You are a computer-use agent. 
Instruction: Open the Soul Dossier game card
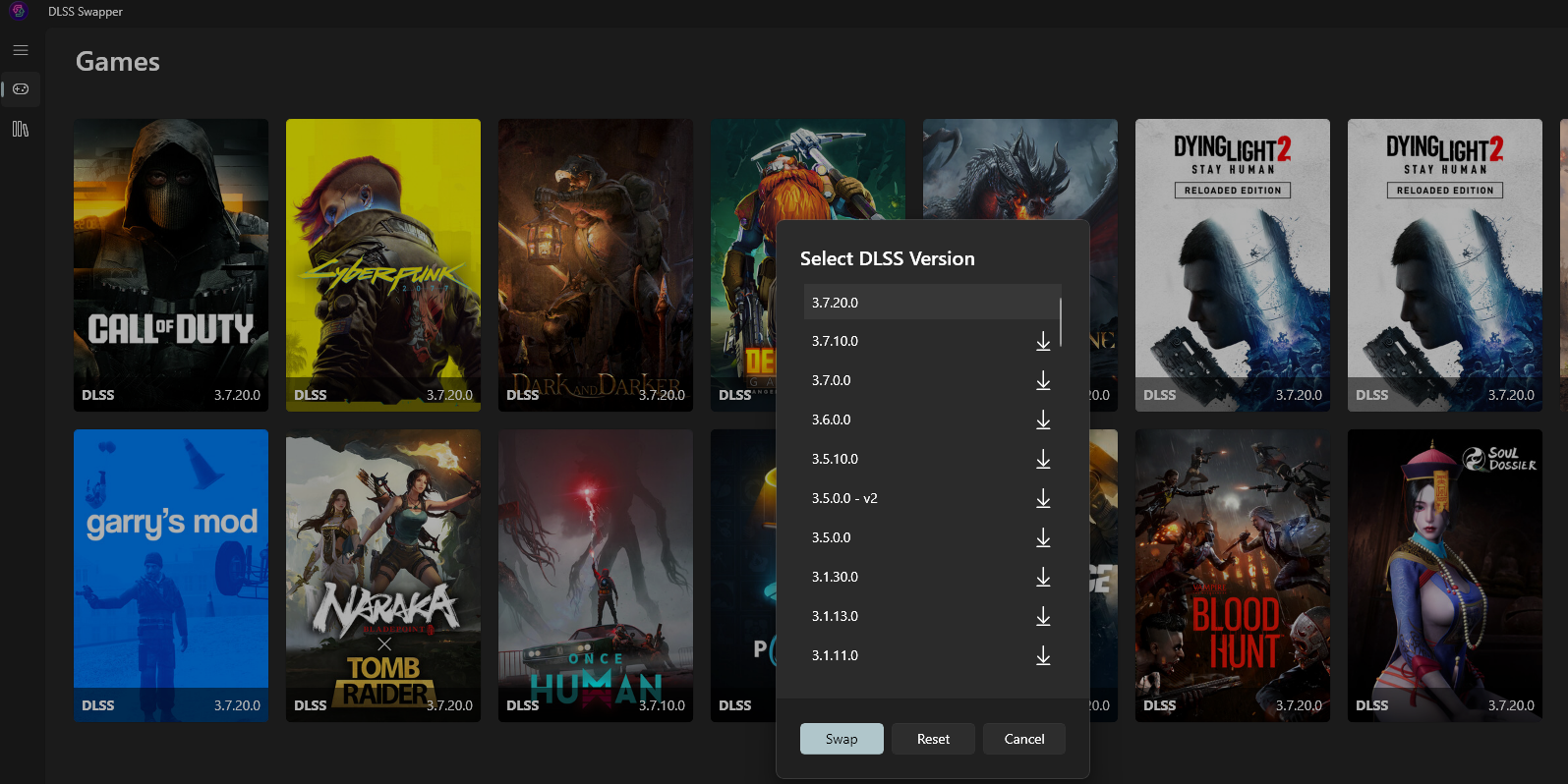pos(1445,576)
